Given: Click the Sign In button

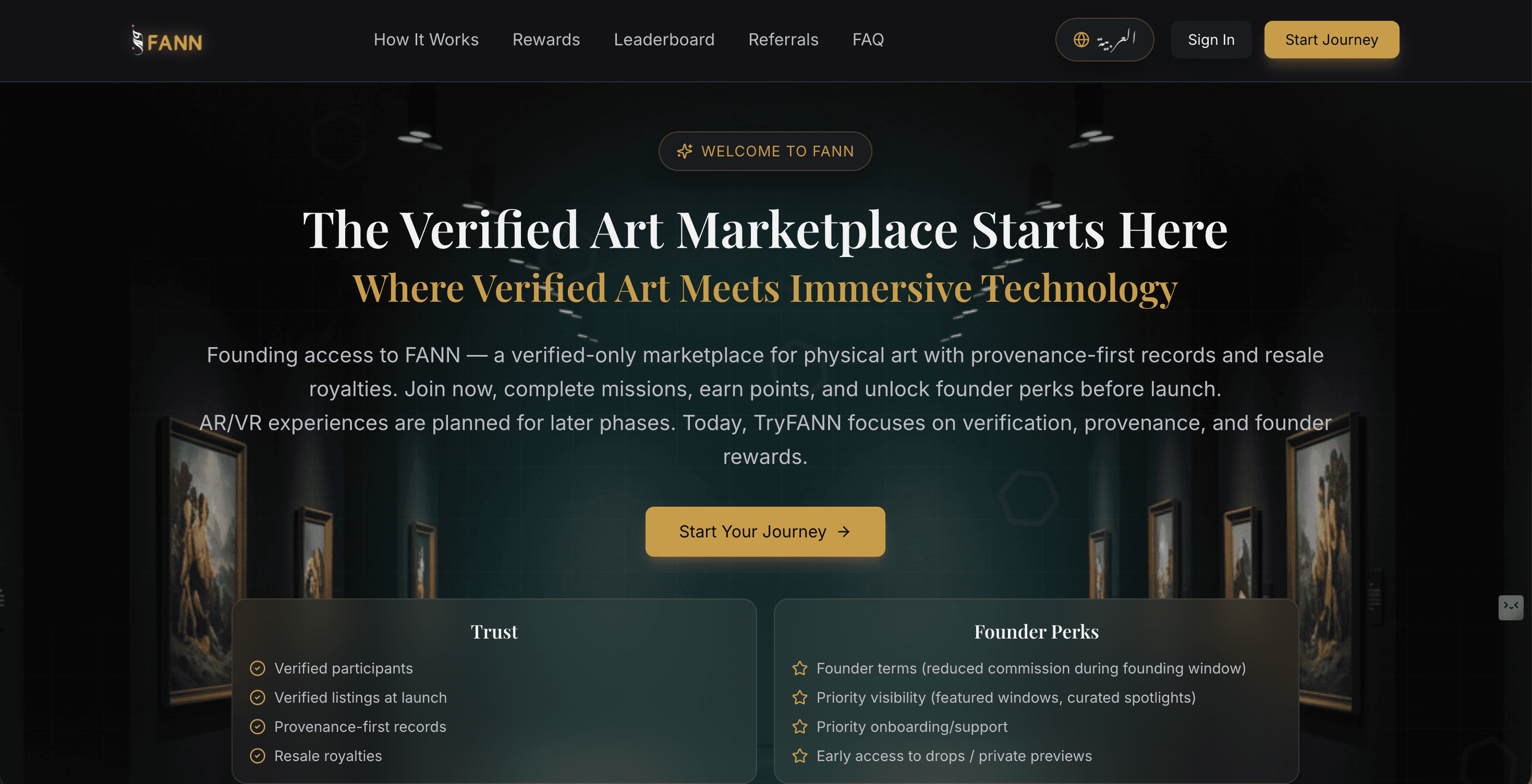Looking at the screenshot, I should [1211, 40].
